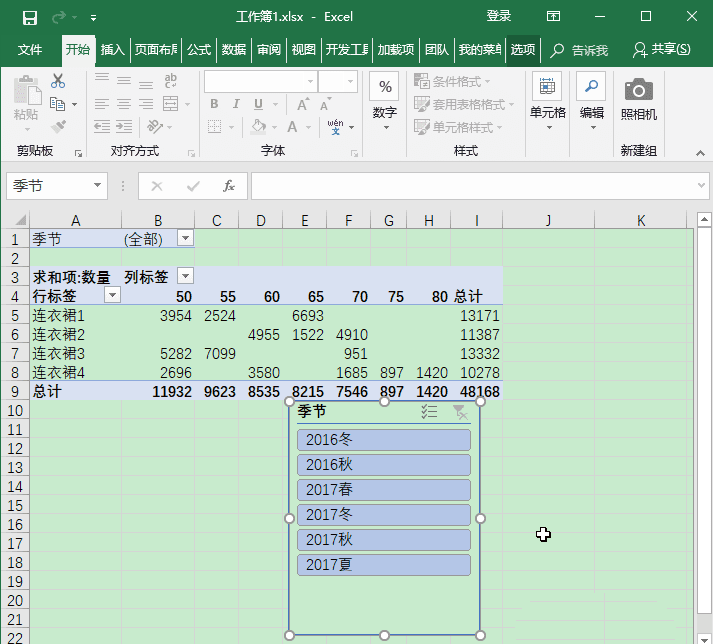Open the 公式 (Formulas) ribbon tab

coord(199,50)
